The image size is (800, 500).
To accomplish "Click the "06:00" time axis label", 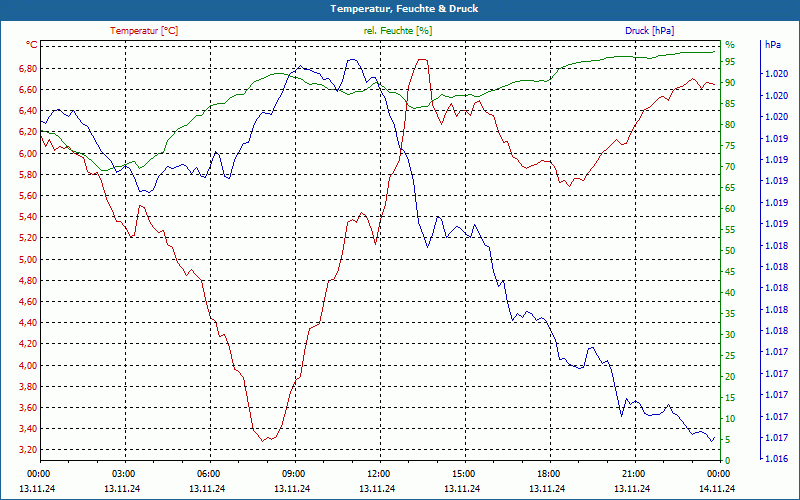I will tap(208, 473).
